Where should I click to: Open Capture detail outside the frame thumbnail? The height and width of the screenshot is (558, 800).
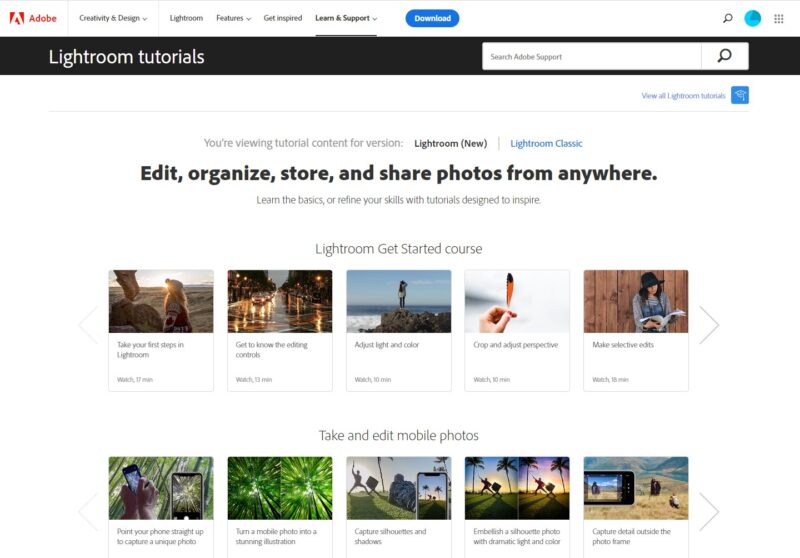[636, 488]
